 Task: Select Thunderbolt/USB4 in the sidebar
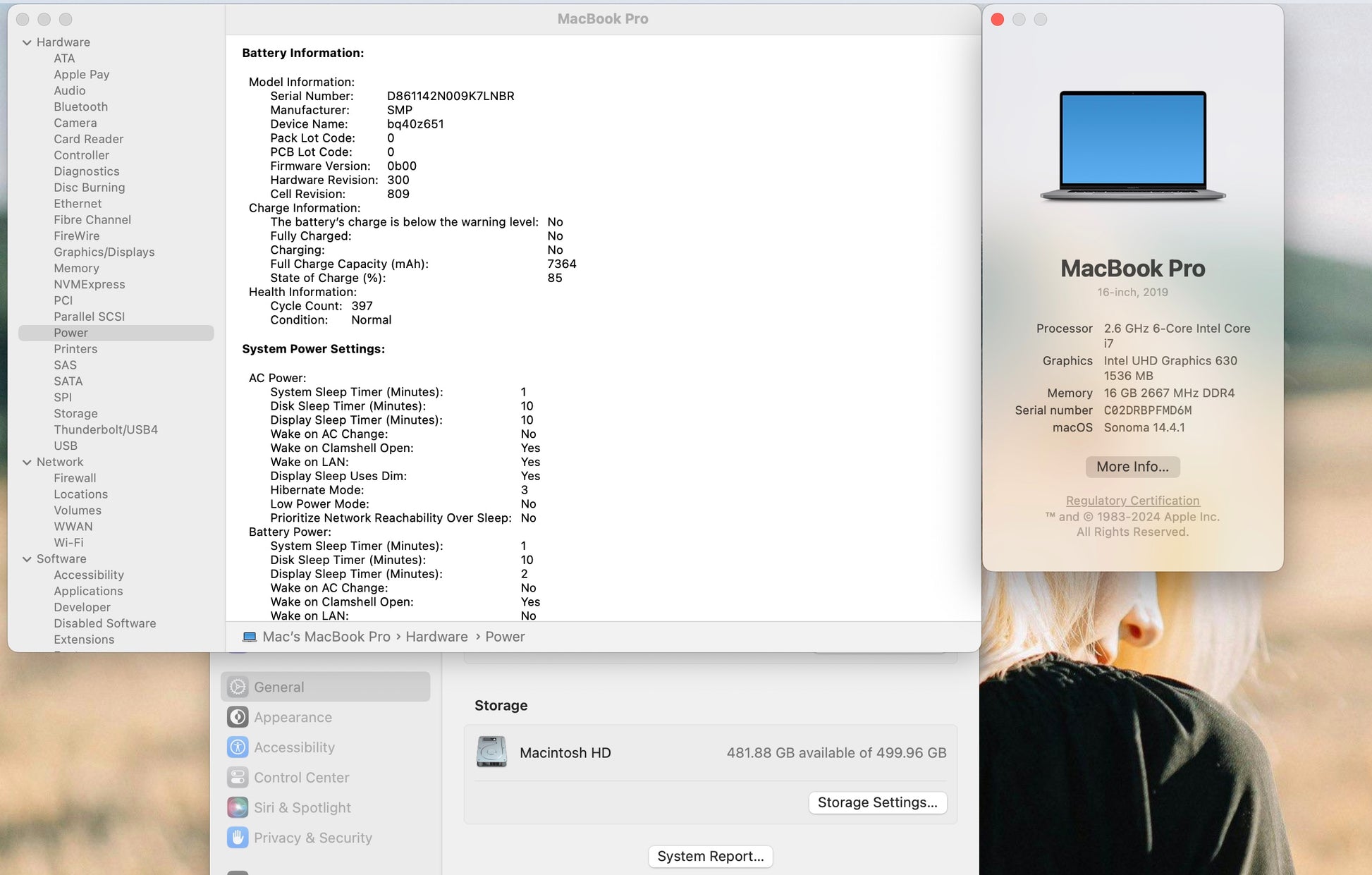coord(105,429)
